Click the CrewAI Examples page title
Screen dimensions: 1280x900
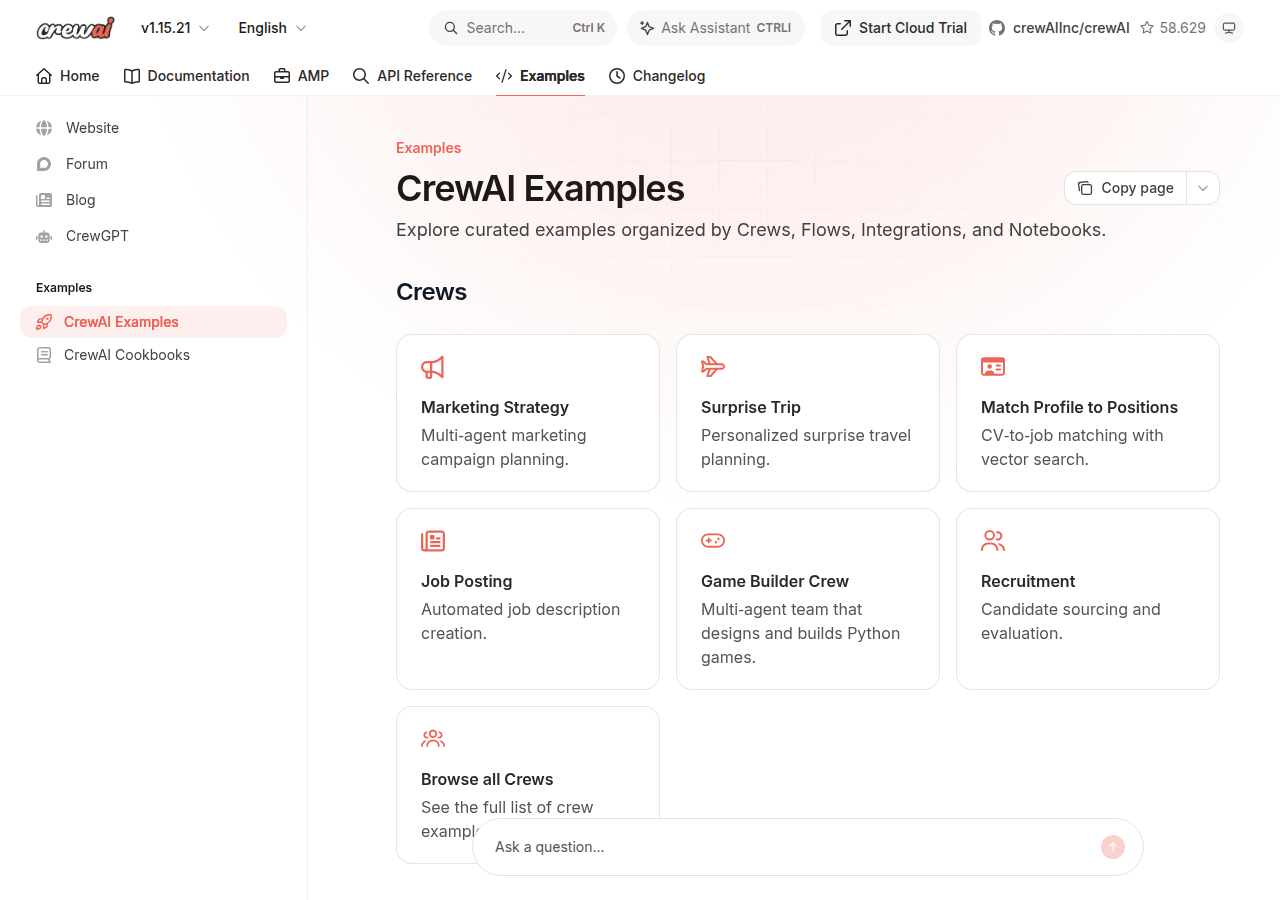pos(540,188)
